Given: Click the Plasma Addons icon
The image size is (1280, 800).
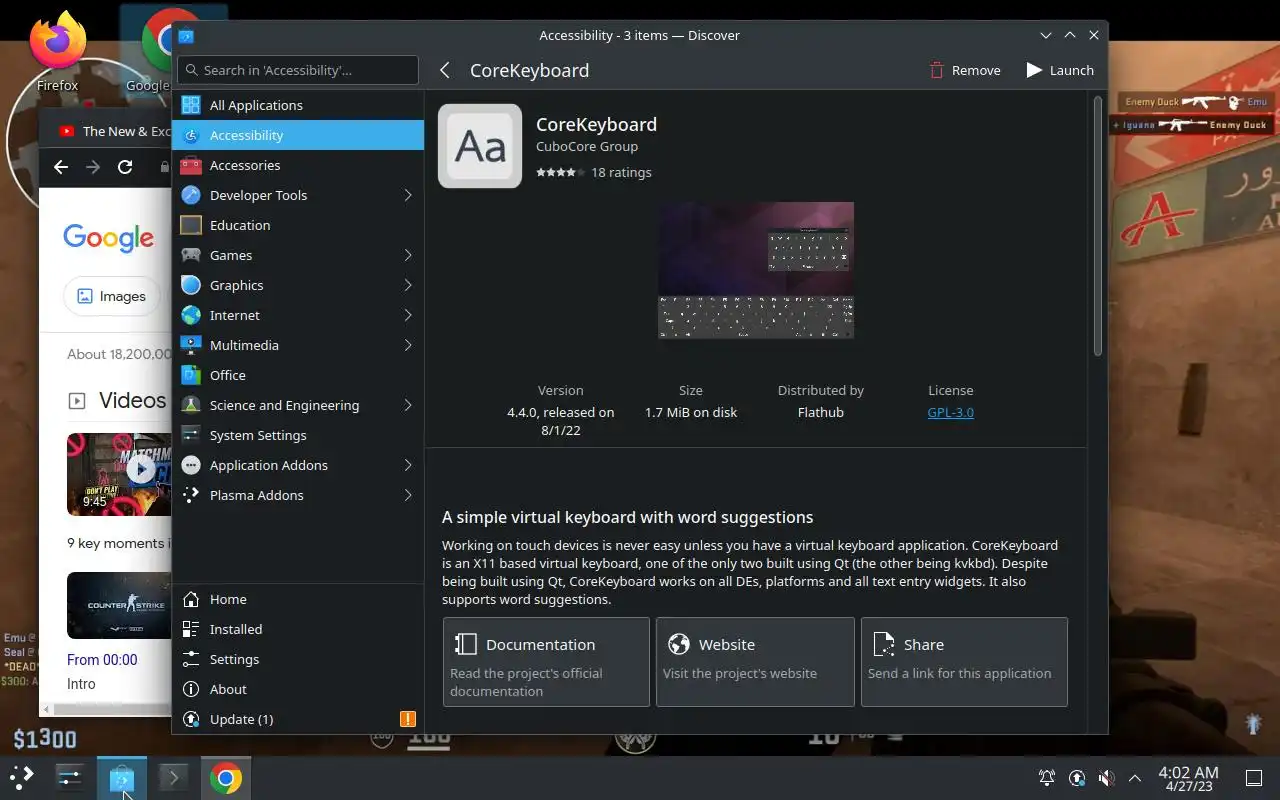Looking at the screenshot, I should [x=191, y=495].
